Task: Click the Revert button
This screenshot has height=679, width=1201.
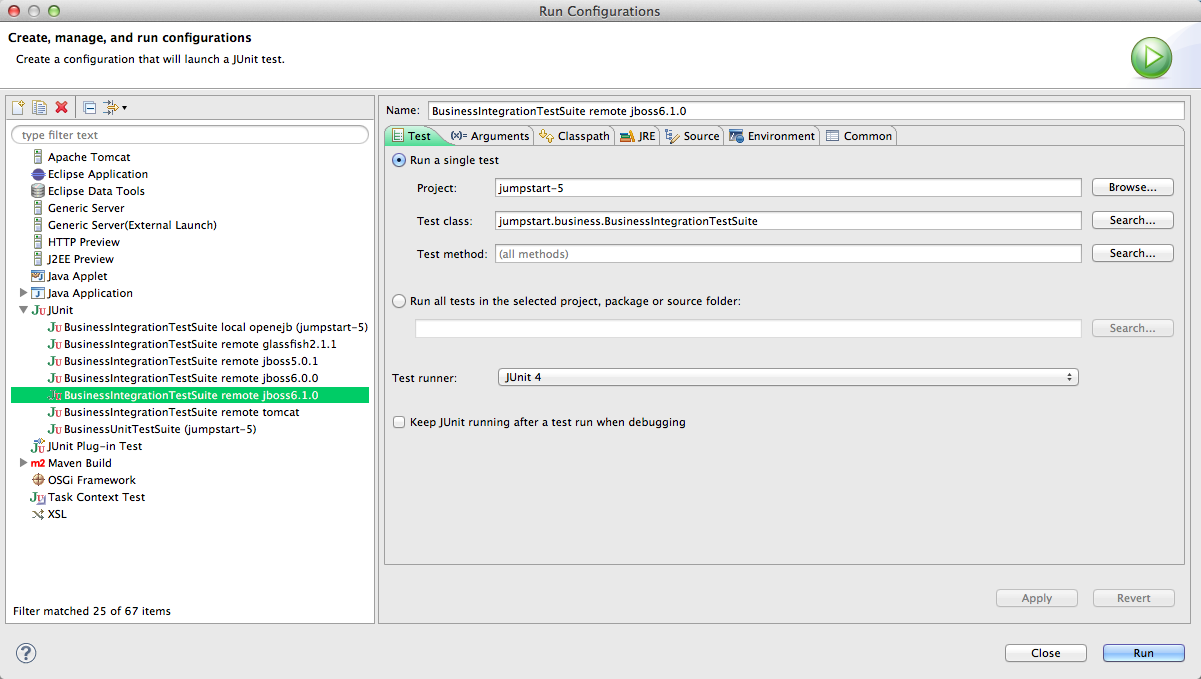Action: click(1134, 598)
